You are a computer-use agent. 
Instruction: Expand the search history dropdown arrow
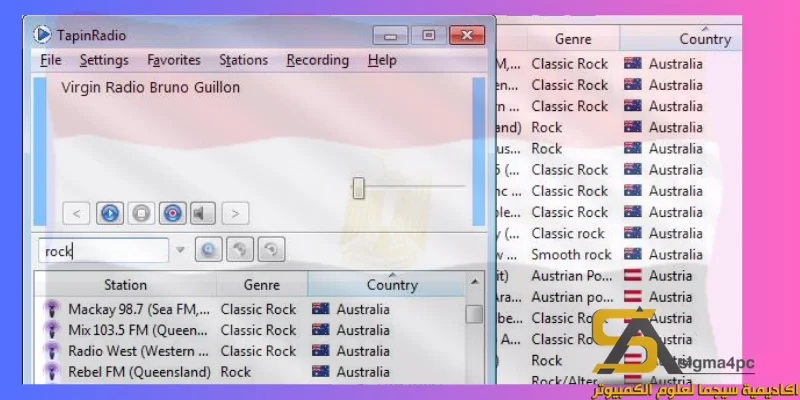[180, 250]
